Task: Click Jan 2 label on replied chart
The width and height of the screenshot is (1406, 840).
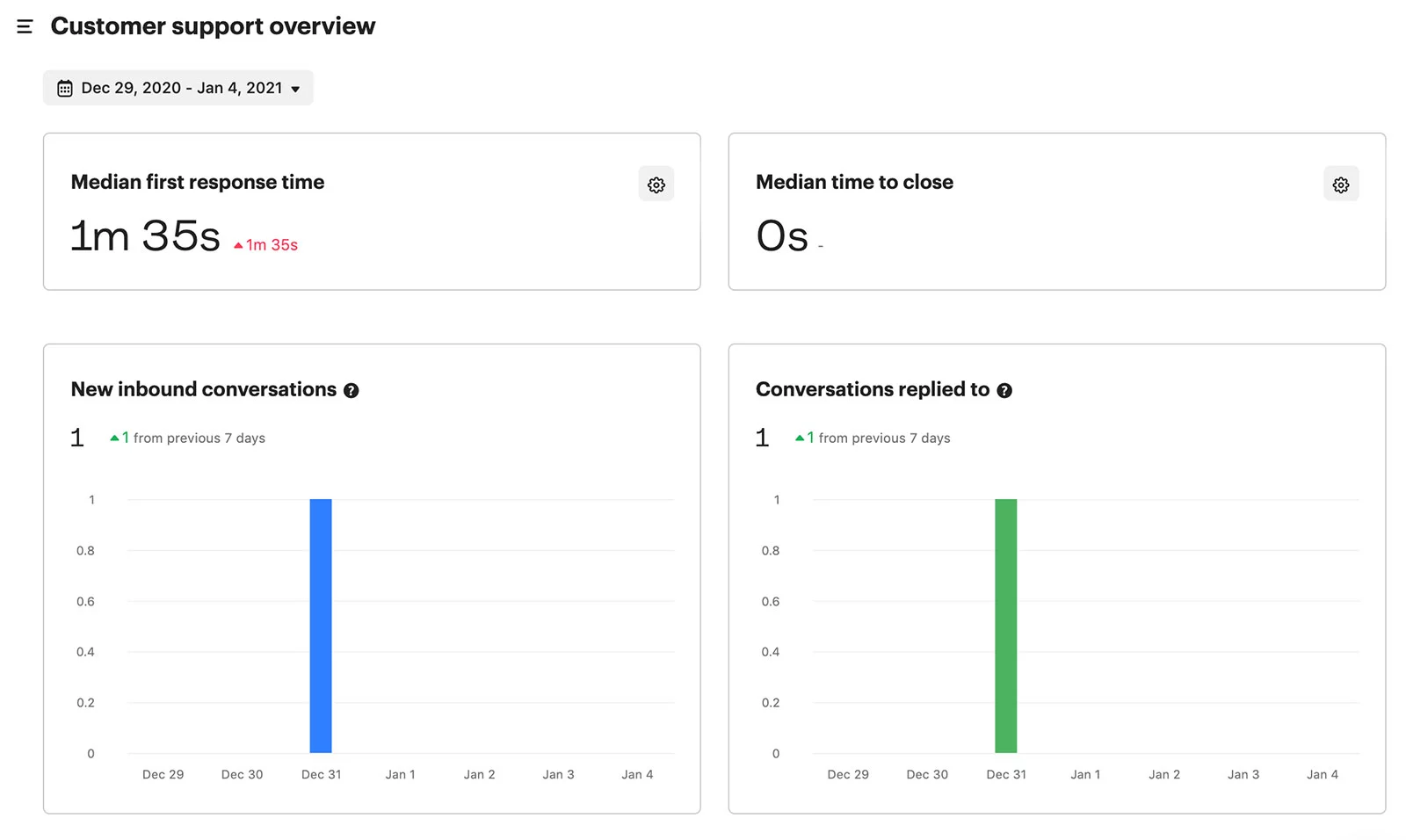Action: (1164, 774)
